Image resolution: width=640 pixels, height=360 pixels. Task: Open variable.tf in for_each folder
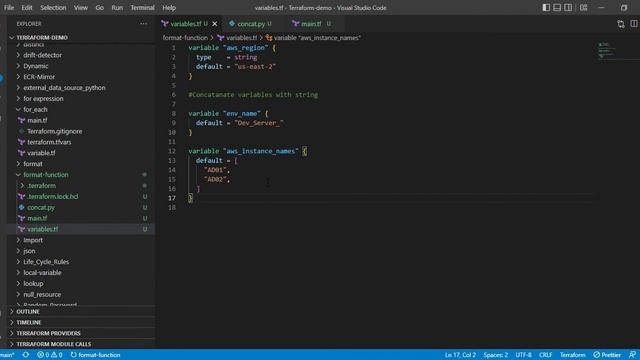[41, 153]
